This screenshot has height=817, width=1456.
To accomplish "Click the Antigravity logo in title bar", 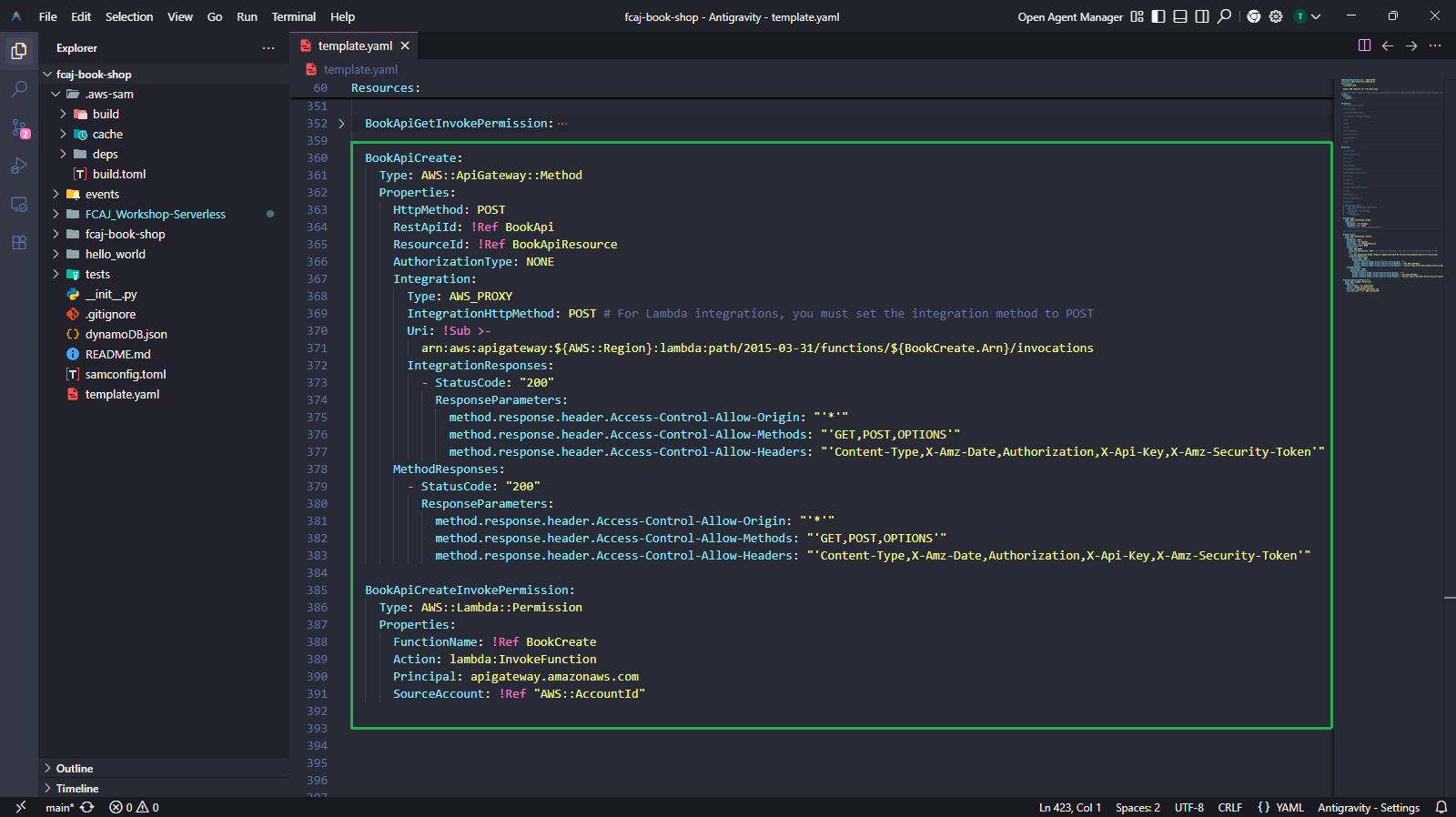I will click(x=16, y=16).
